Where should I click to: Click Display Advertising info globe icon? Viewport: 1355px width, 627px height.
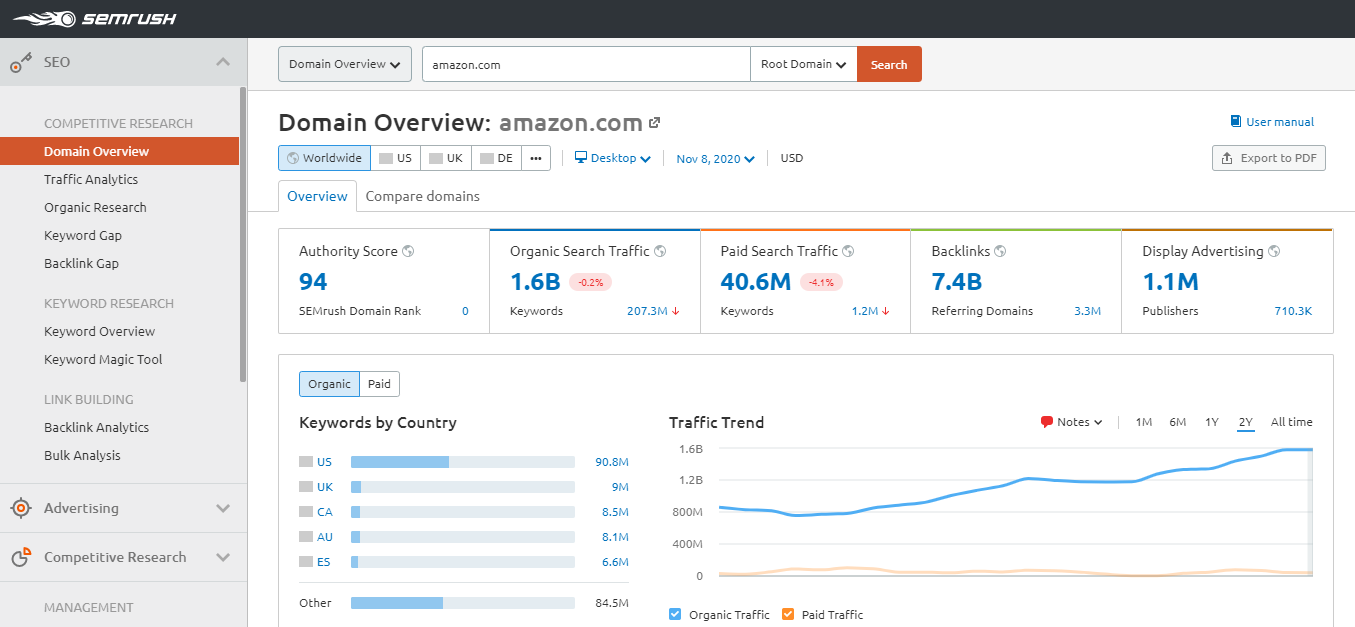click(1274, 252)
